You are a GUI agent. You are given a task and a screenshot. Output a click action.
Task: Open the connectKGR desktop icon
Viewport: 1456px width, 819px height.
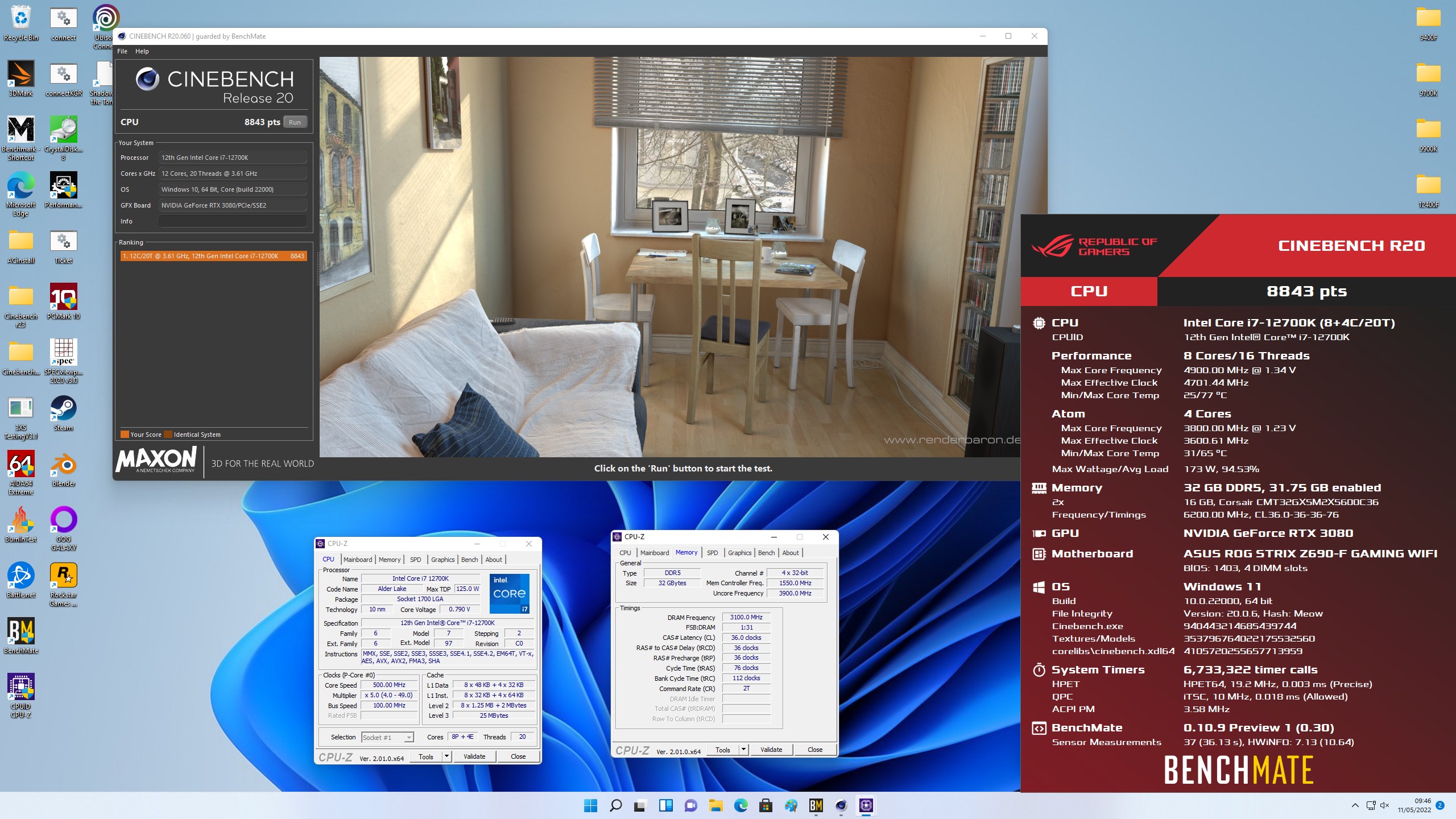click(63, 78)
